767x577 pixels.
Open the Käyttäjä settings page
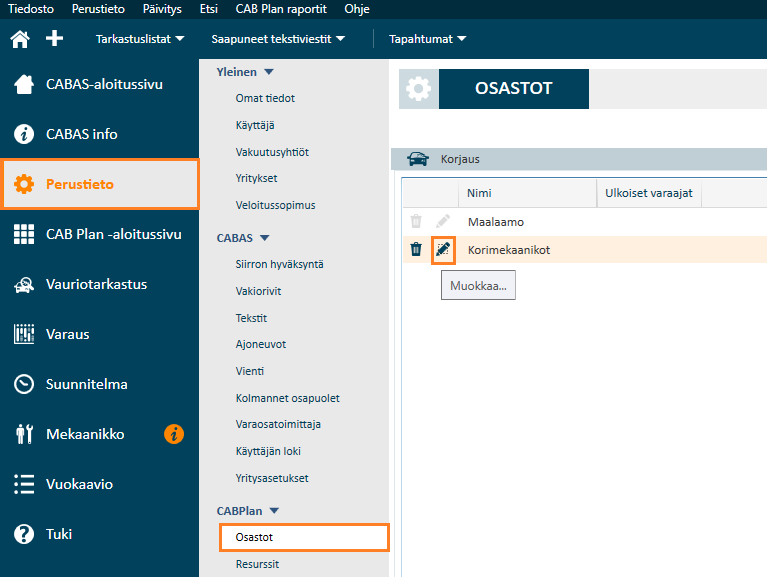tap(255, 125)
